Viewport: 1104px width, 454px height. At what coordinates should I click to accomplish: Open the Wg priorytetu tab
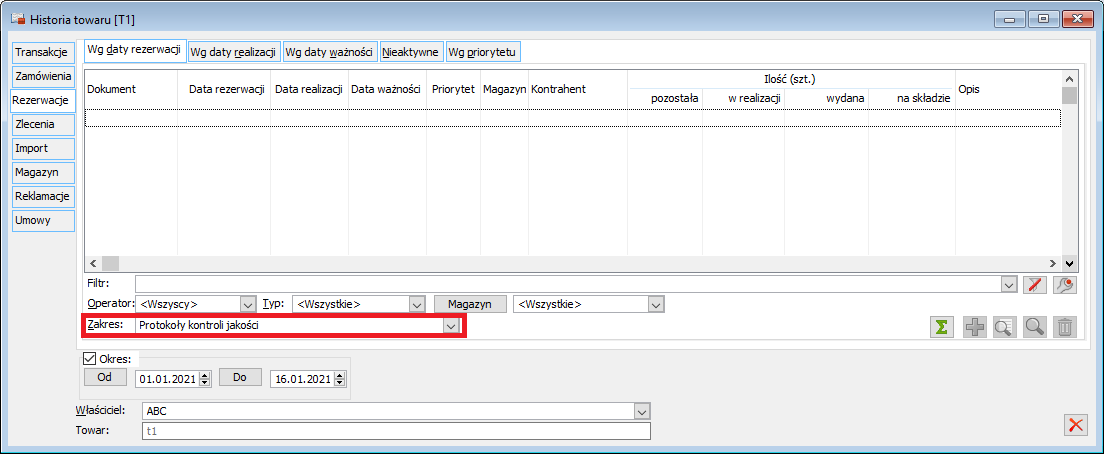pyautogui.click(x=483, y=51)
